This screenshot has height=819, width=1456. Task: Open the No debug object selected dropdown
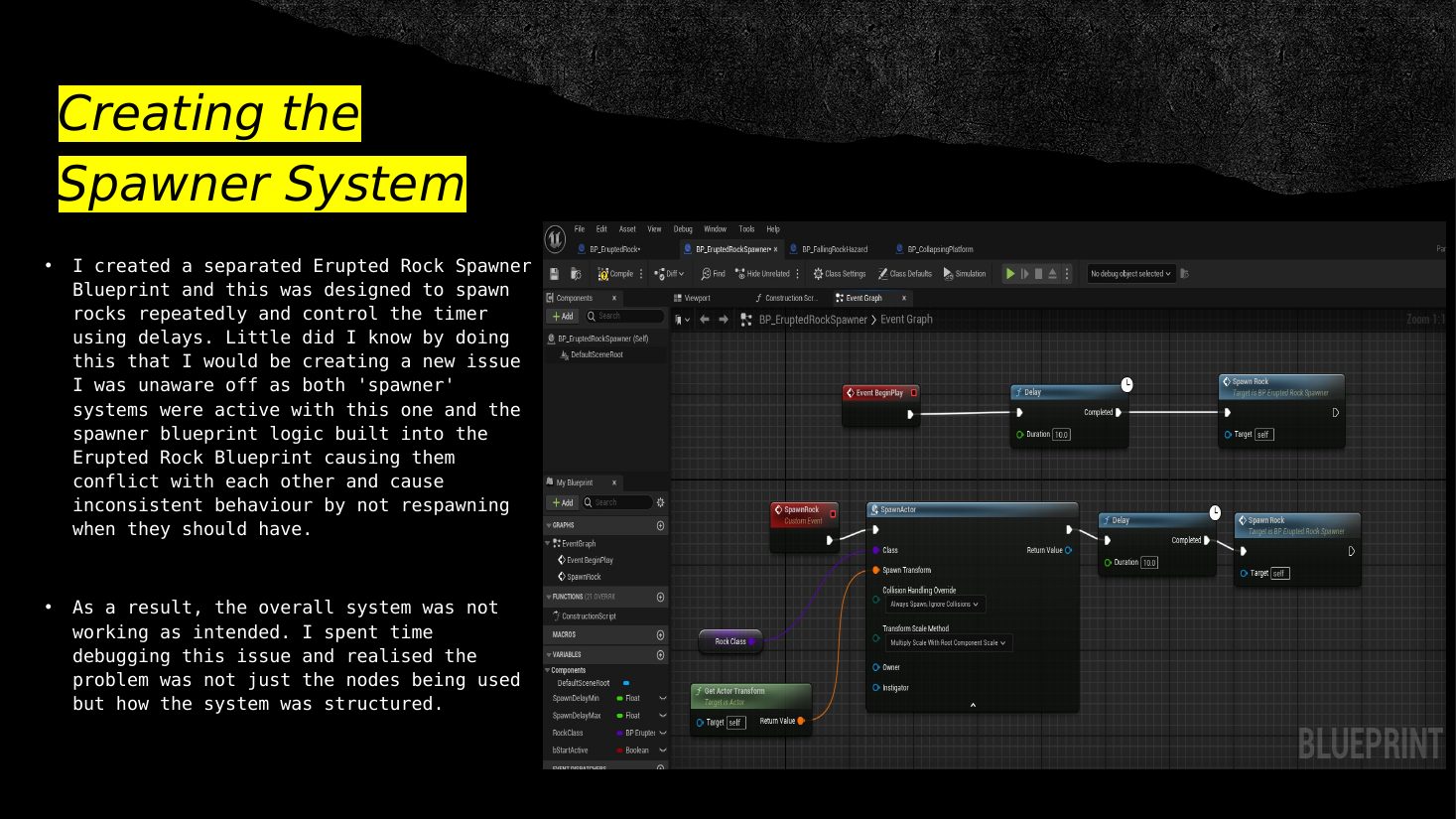point(1131,274)
